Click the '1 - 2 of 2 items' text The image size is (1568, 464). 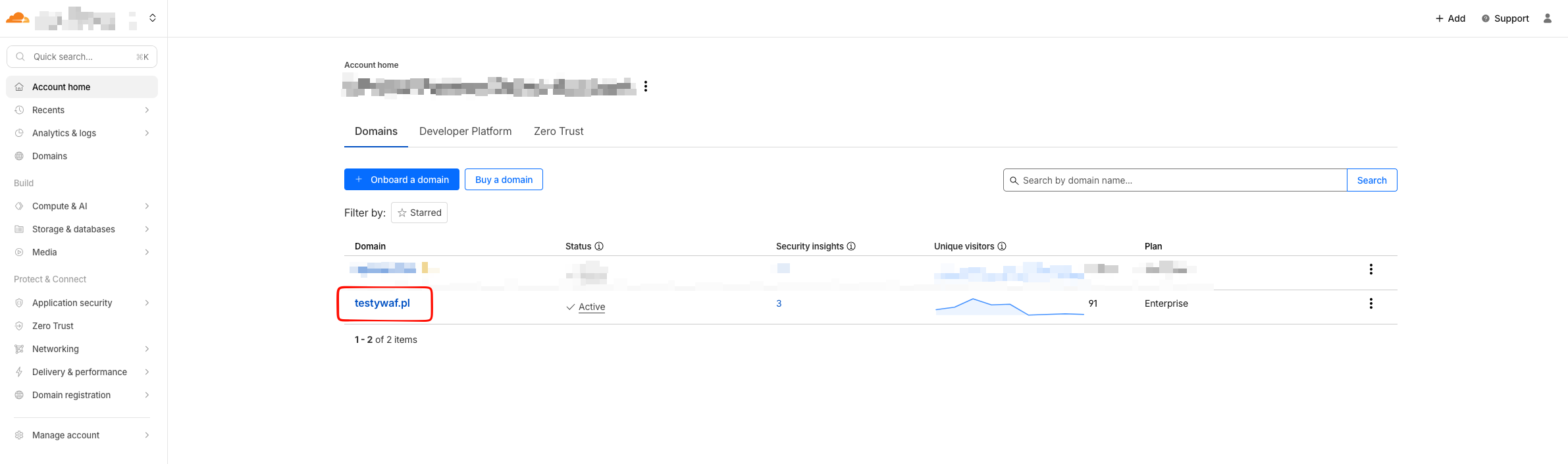point(386,340)
